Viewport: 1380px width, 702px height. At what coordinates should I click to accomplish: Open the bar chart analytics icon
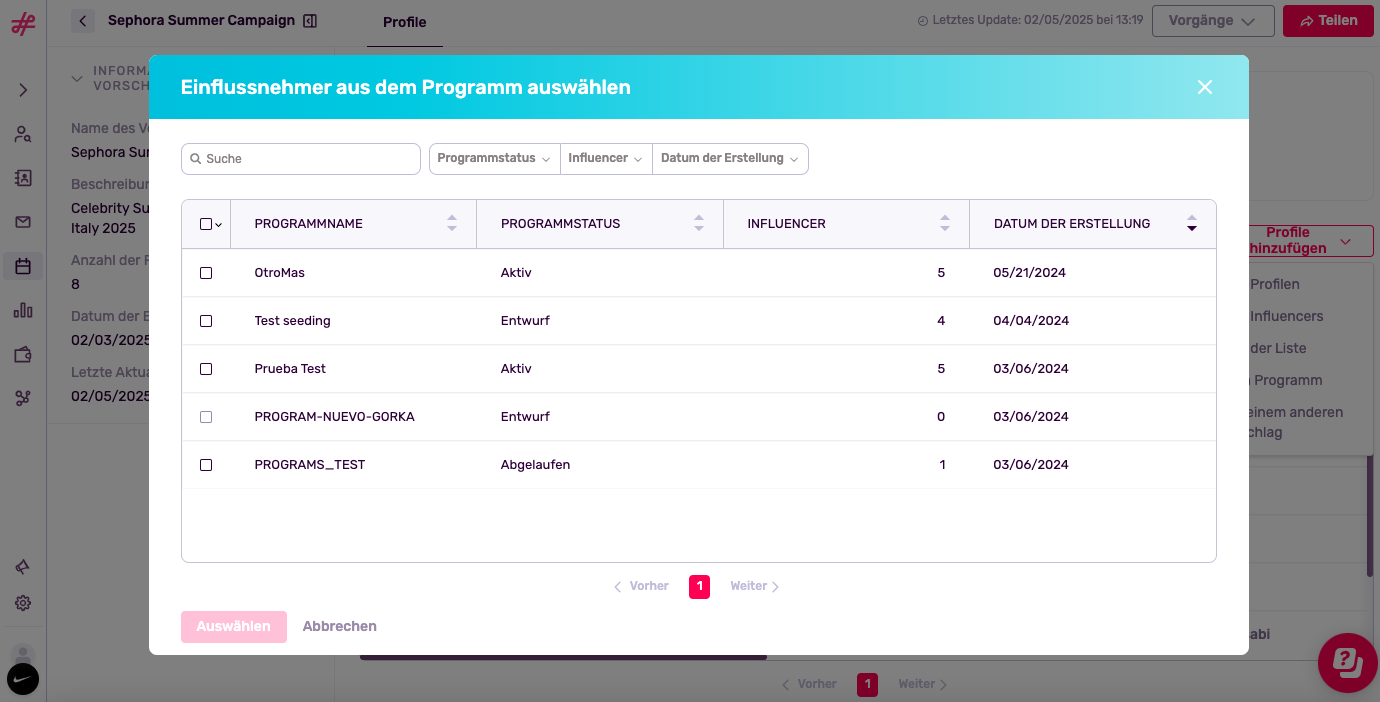tap(23, 310)
